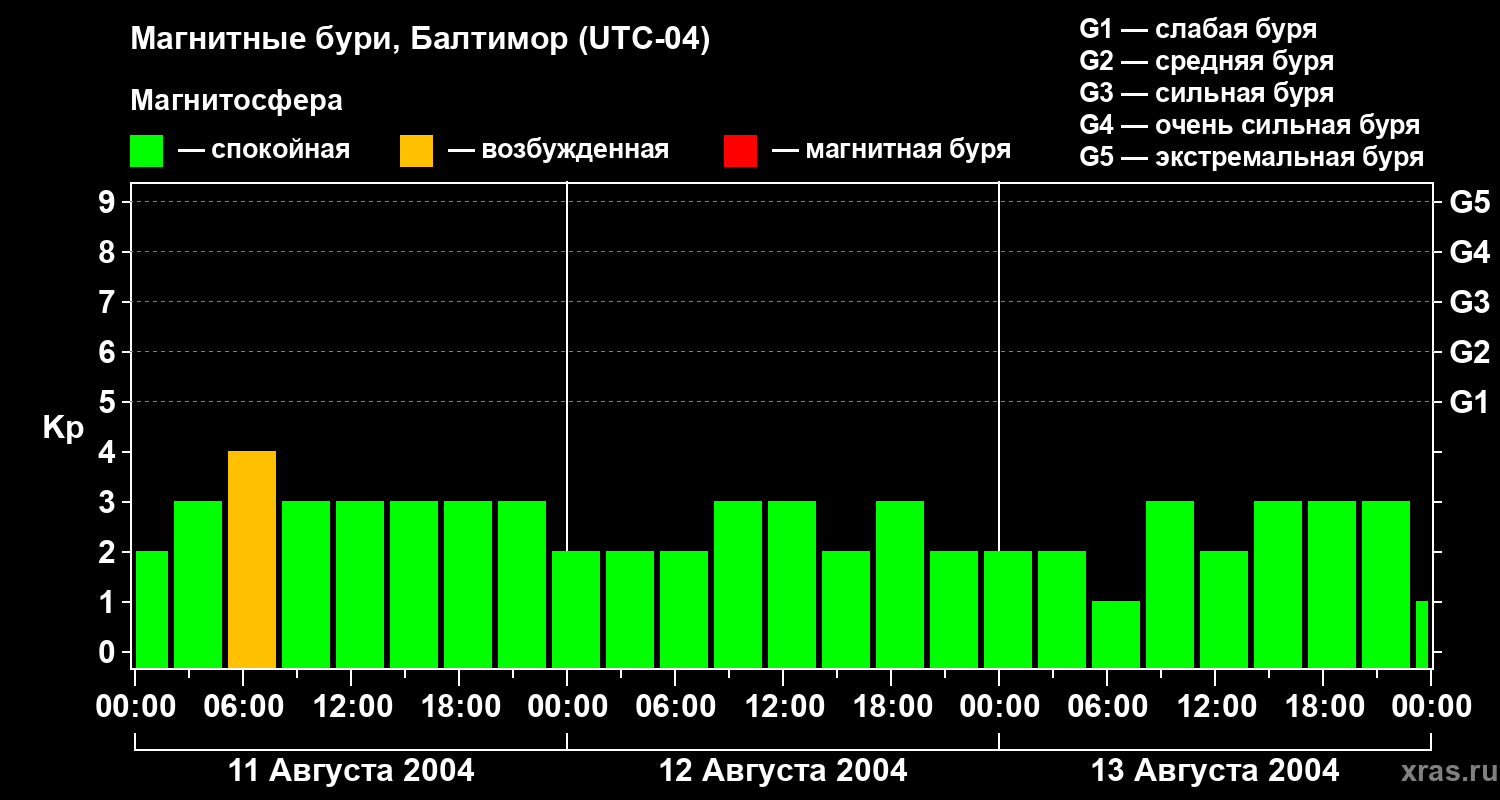Viewport: 1500px width, 800px height.
Task: Click the narrow last bar at the chart's end
Action: click(x=1421, y=634)
